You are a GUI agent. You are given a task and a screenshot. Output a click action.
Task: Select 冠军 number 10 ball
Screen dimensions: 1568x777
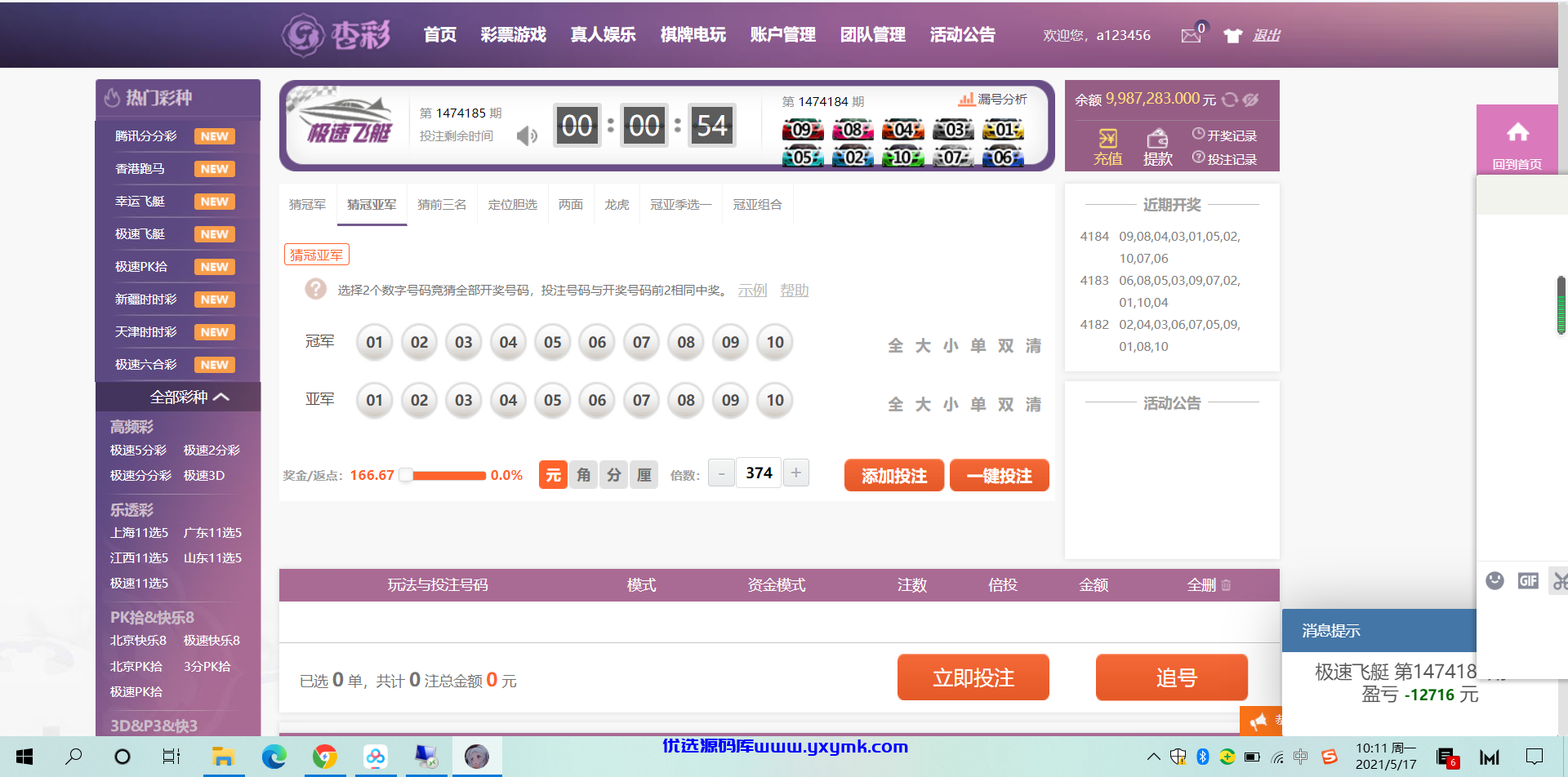pyautogui.click(x=775, y=342)
